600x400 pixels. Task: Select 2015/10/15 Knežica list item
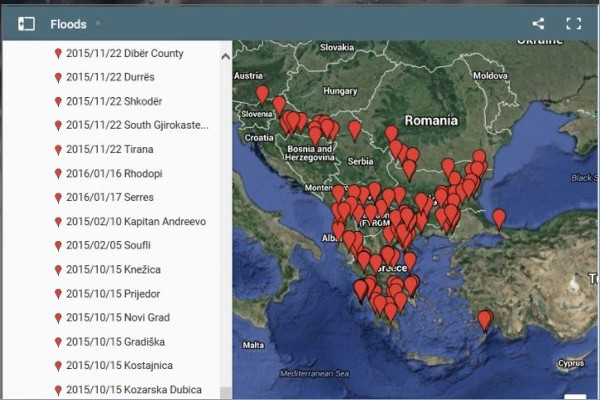113,269
